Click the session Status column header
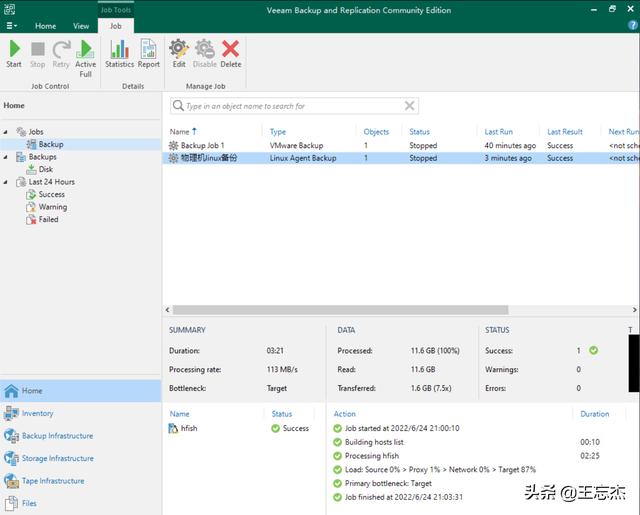This screenshot has height=515, width=640. 282,414
